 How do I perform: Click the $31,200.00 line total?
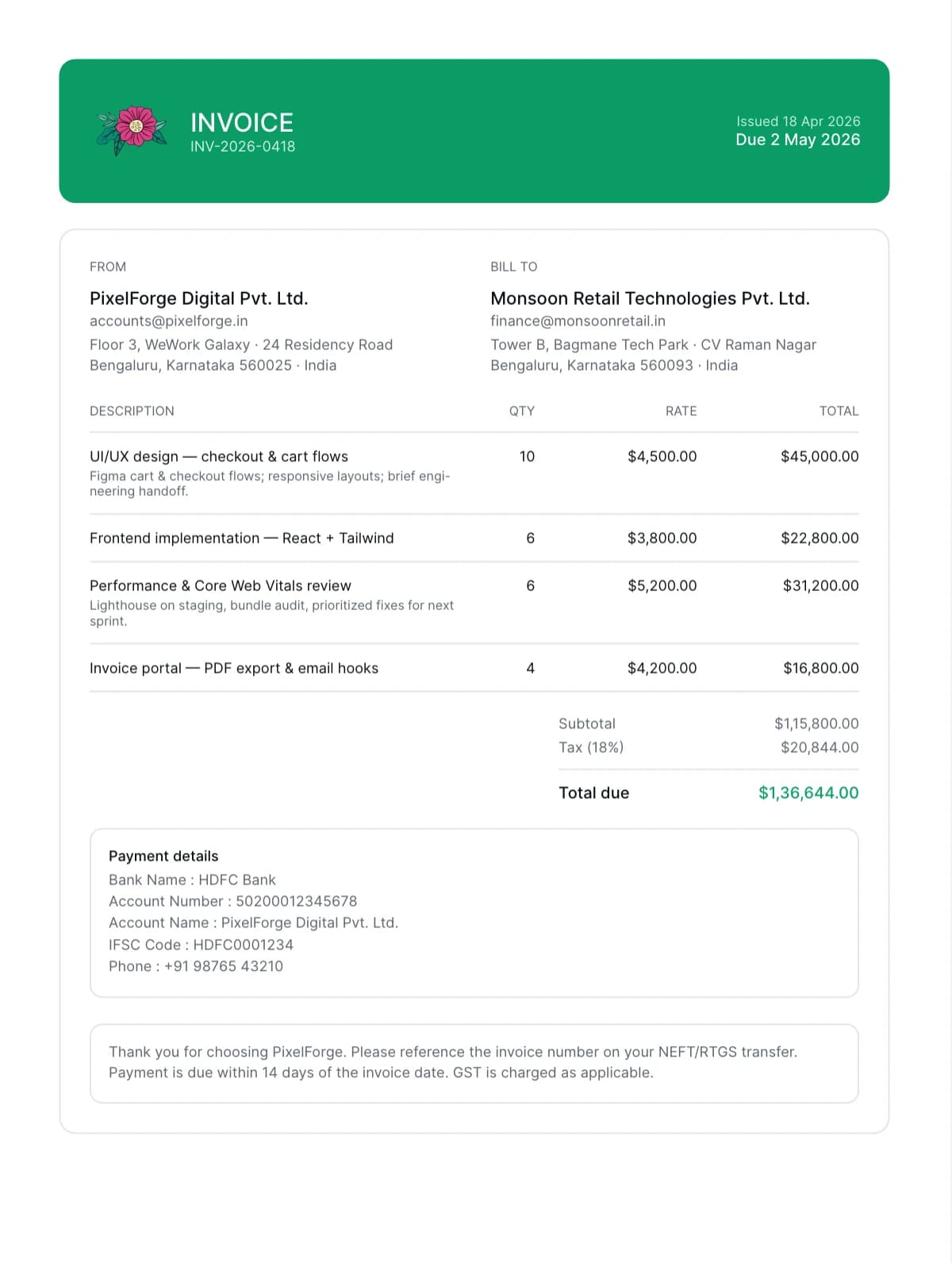pyautogui.click(x=821, y=586)
